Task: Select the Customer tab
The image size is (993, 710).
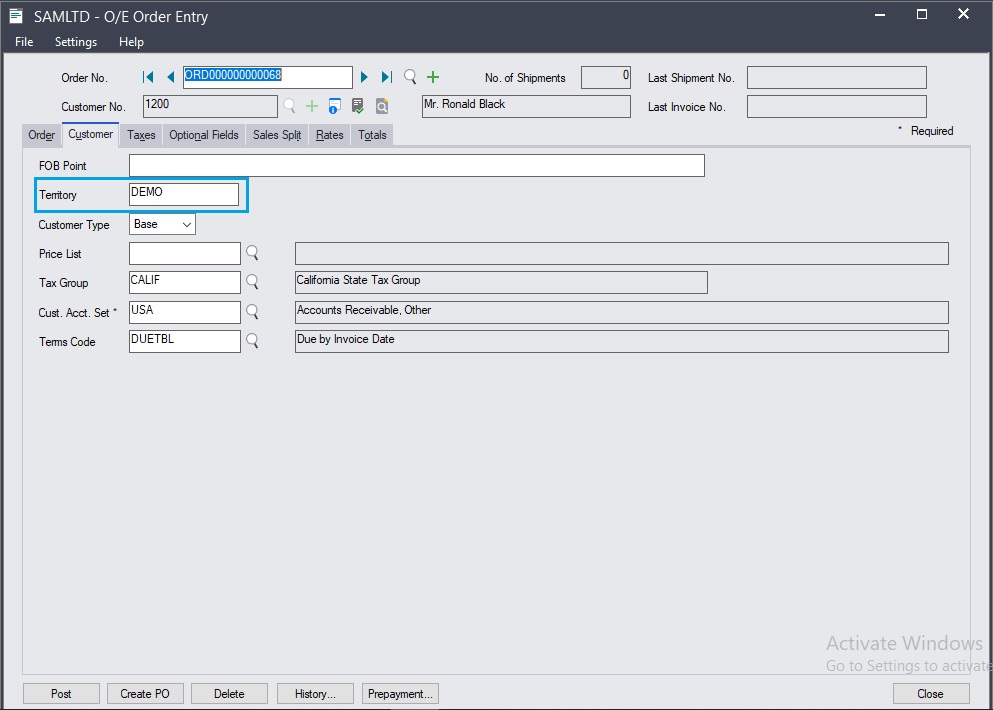Action: 91,134
